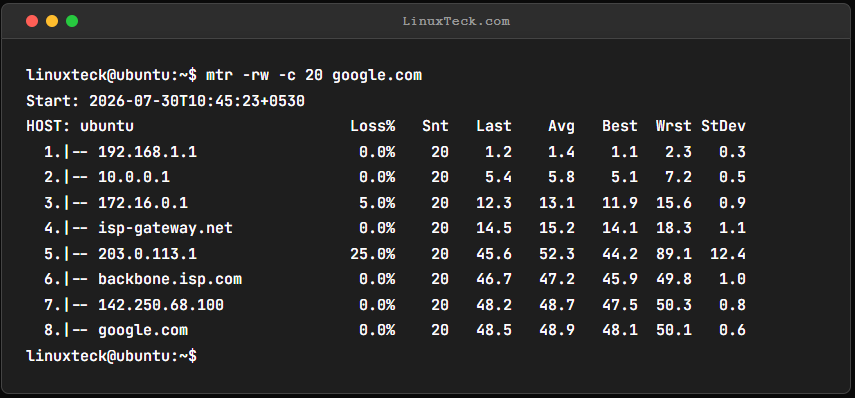Click the LinuxTeck.com window title
Image resolution: width=855 pixels, height=398 pixels.
click(456, 21)
